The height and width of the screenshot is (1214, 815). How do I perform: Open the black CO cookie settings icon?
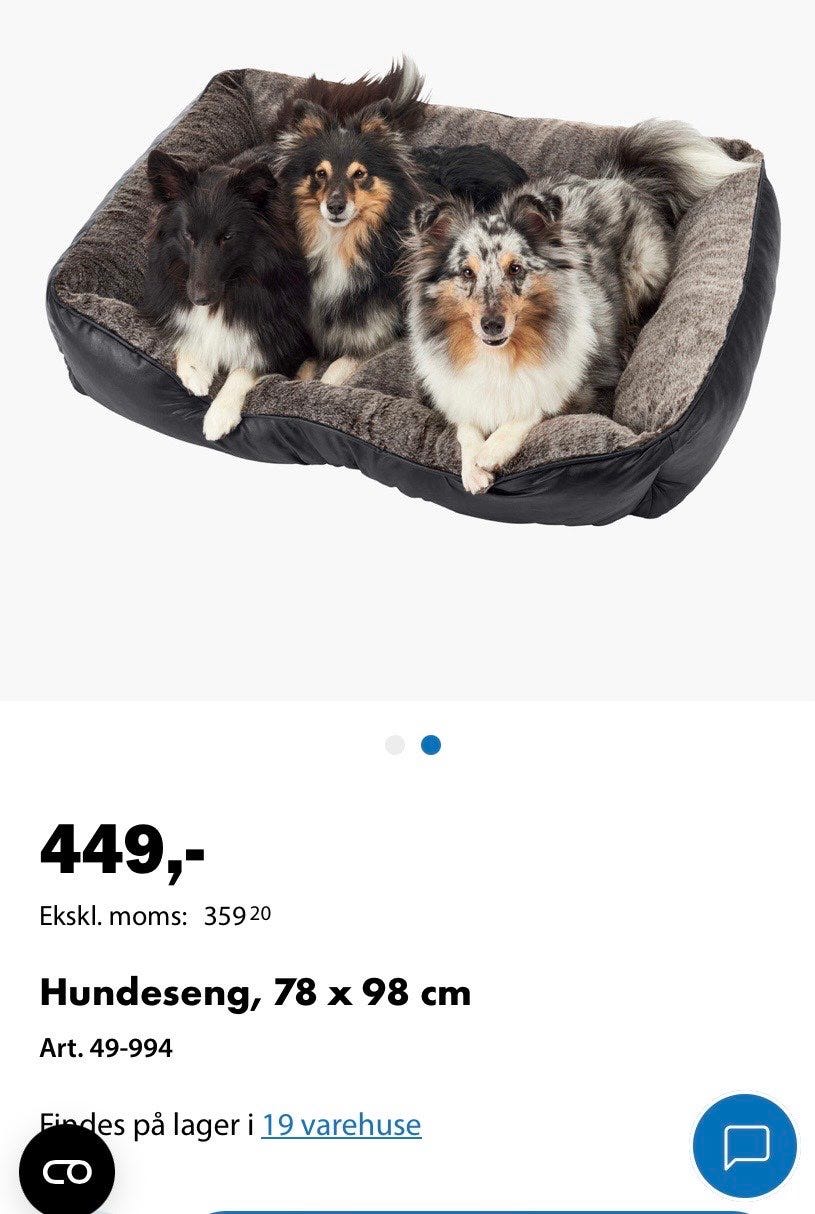click(x=67, y=1171)
